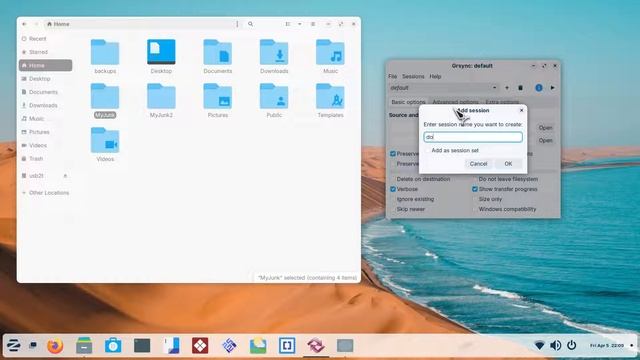Open the Grsync icon in the dock
The image size is (640, 360).
pos(316,346)
